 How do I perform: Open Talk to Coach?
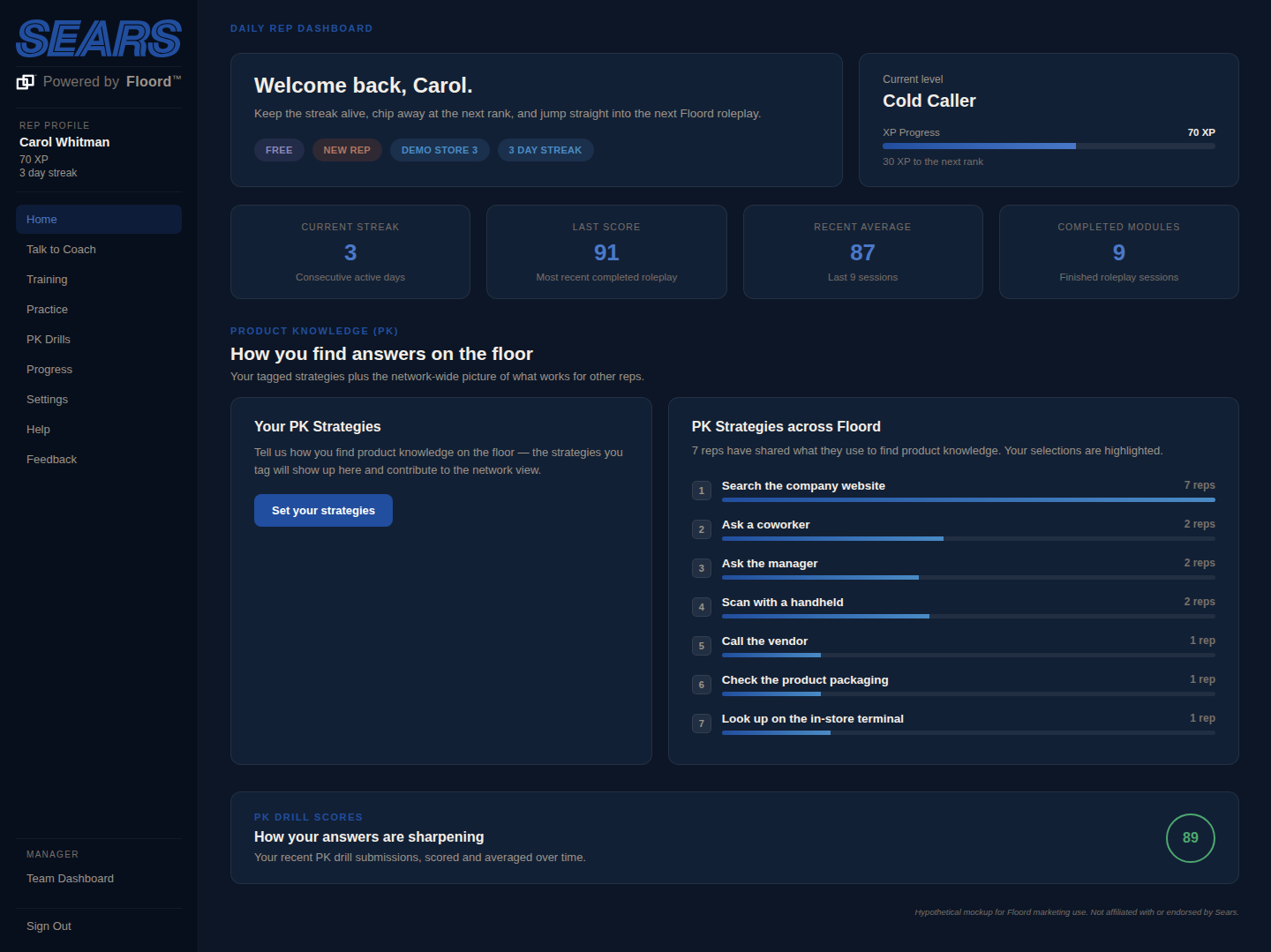(x=99, y=250)
